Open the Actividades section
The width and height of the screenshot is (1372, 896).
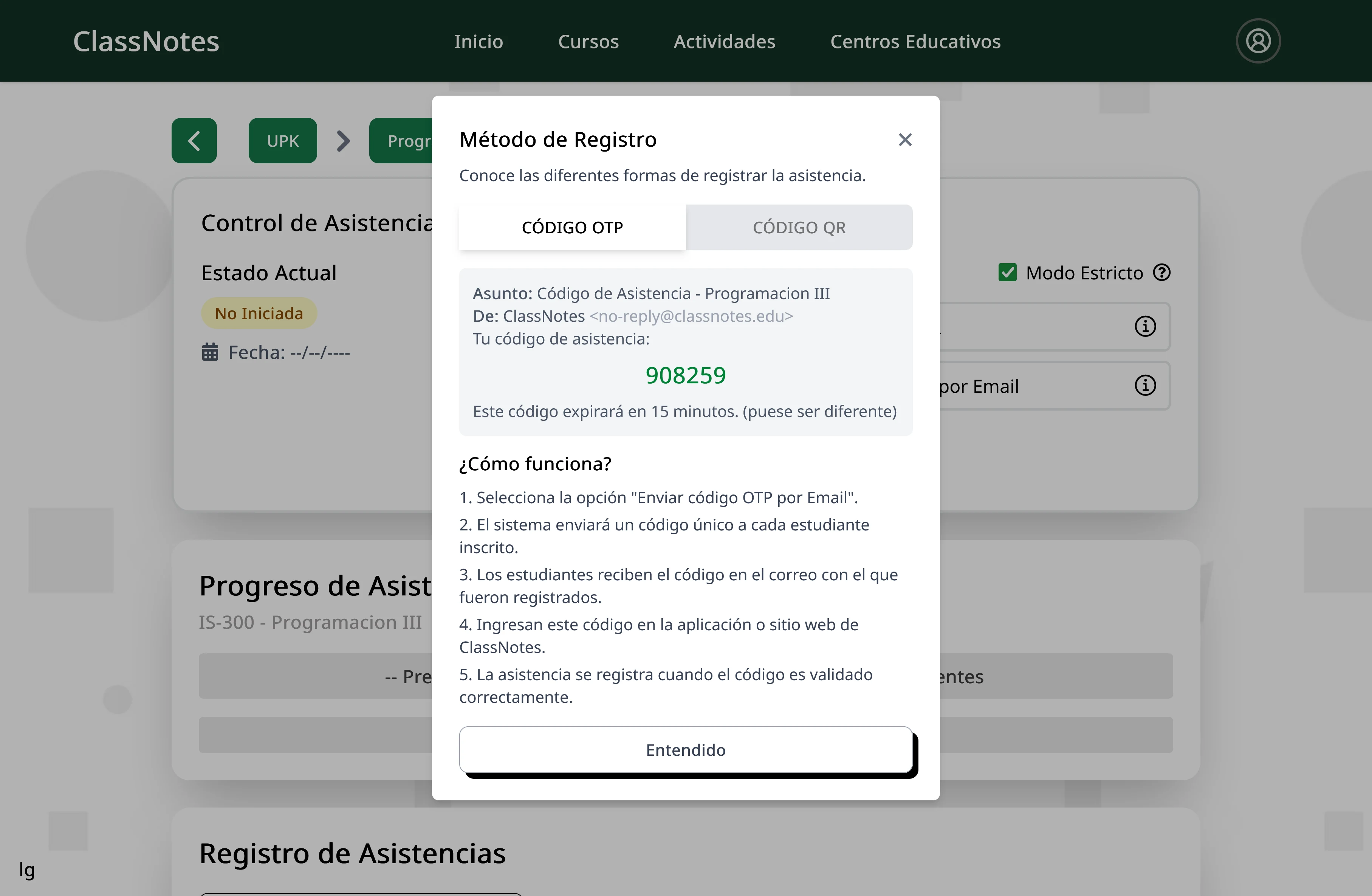(x=724, y=41)
